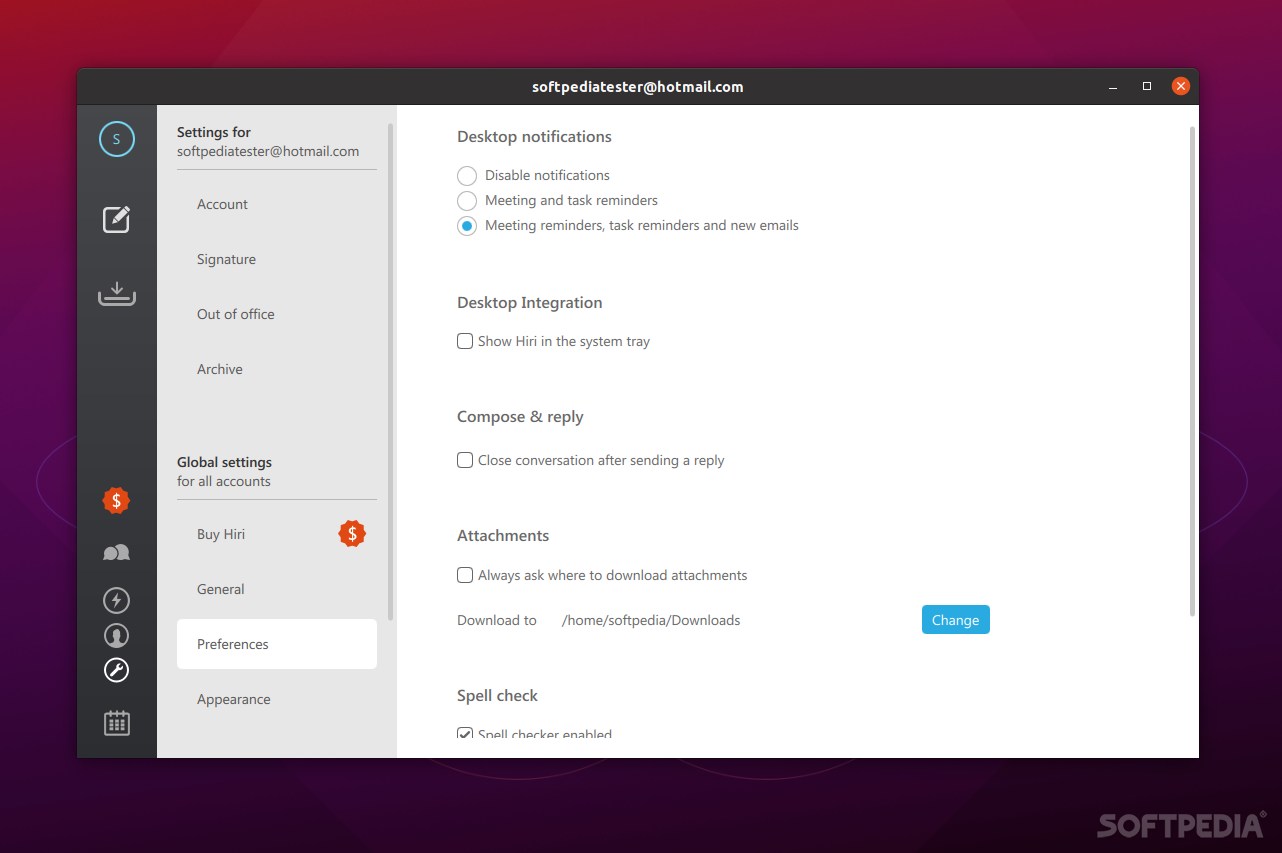Open the Account settings section
The image size is (1282, 853).
point(277,204)
